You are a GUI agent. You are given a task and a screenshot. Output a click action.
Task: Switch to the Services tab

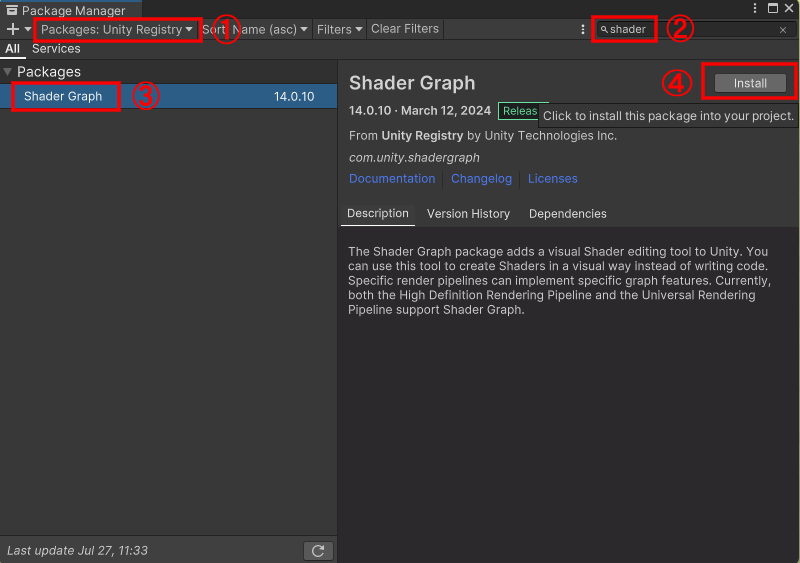56,49
